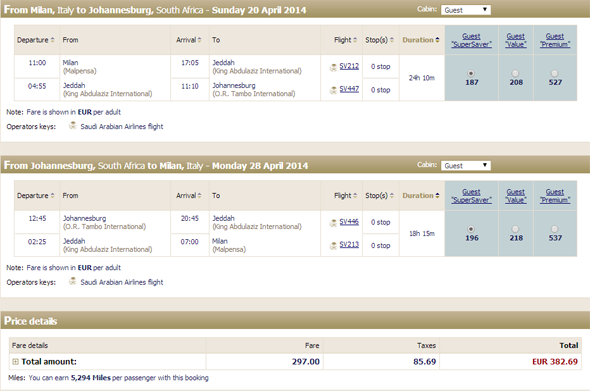Open outbound Guest Value fare header link

pyautogui.click(x=515, y=40)
